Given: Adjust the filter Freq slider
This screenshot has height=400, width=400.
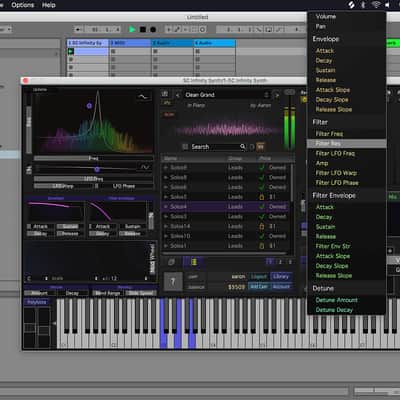Looking at the screenshot, I should (94, 158).
